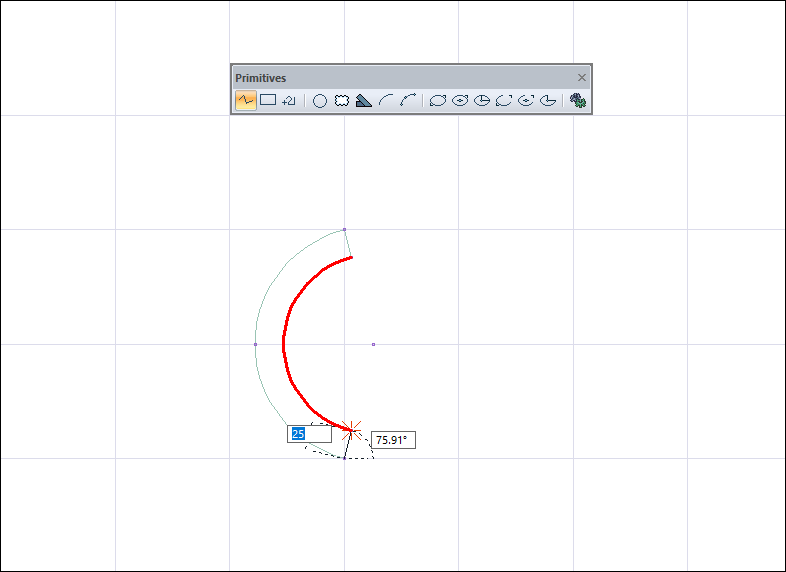Select the ellipse with center point tool

(x=460, y=100)
